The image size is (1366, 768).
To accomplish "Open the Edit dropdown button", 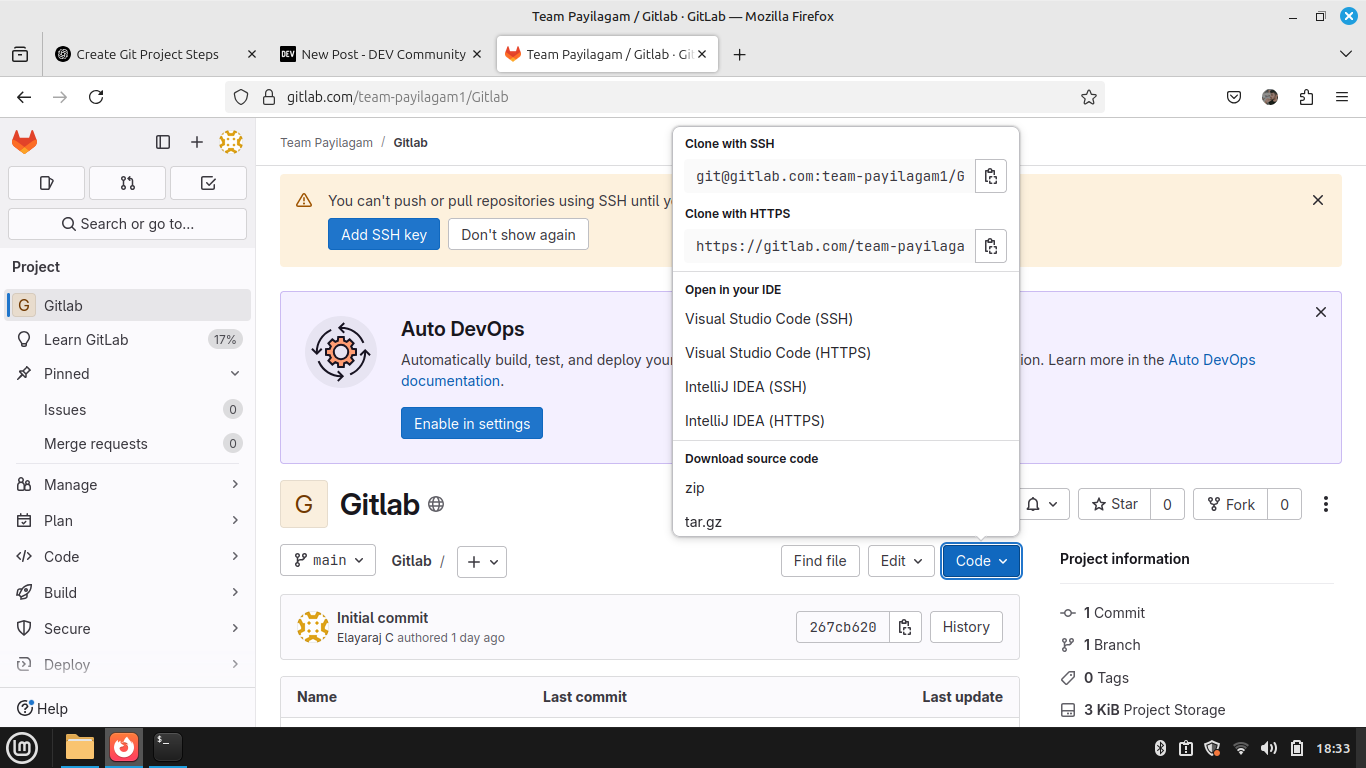I will 901,561.
